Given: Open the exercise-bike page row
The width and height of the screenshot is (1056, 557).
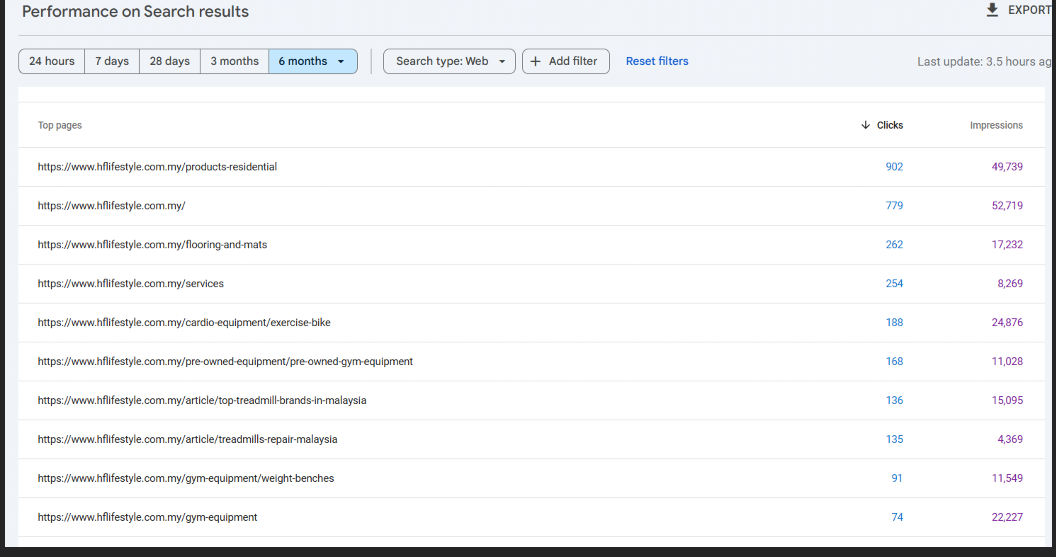Looking at the screenshot, I should coord(184,323).
